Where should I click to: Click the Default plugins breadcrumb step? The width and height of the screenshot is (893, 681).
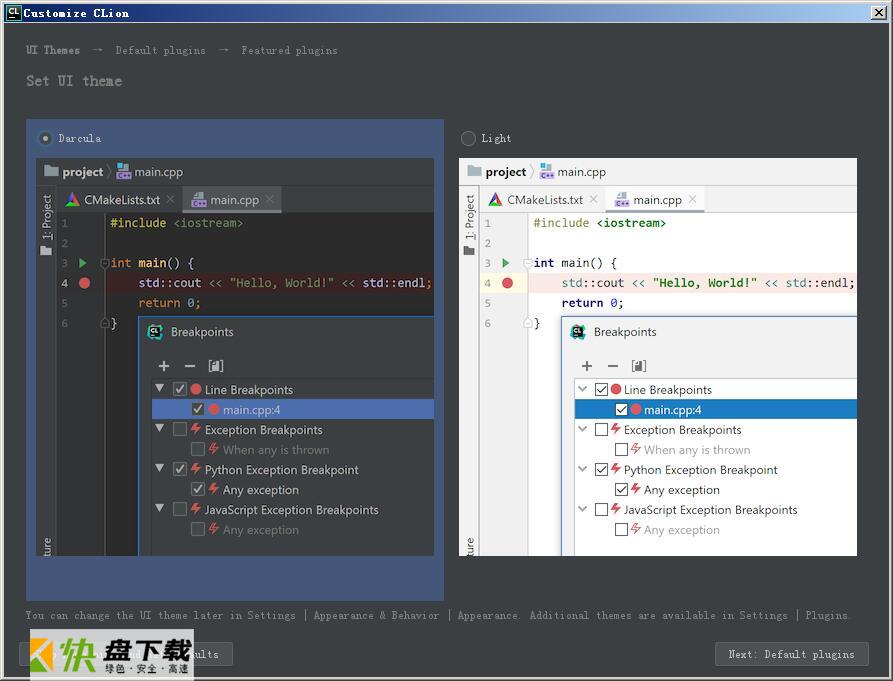161,50
